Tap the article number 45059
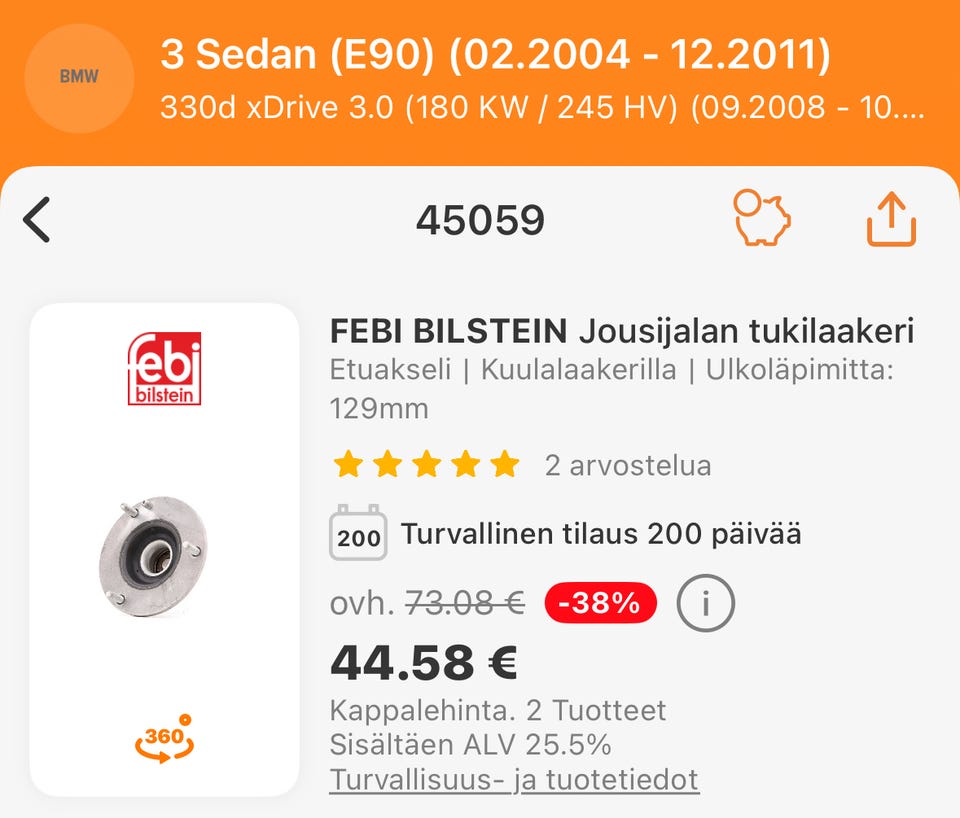 tap(480, 221)
